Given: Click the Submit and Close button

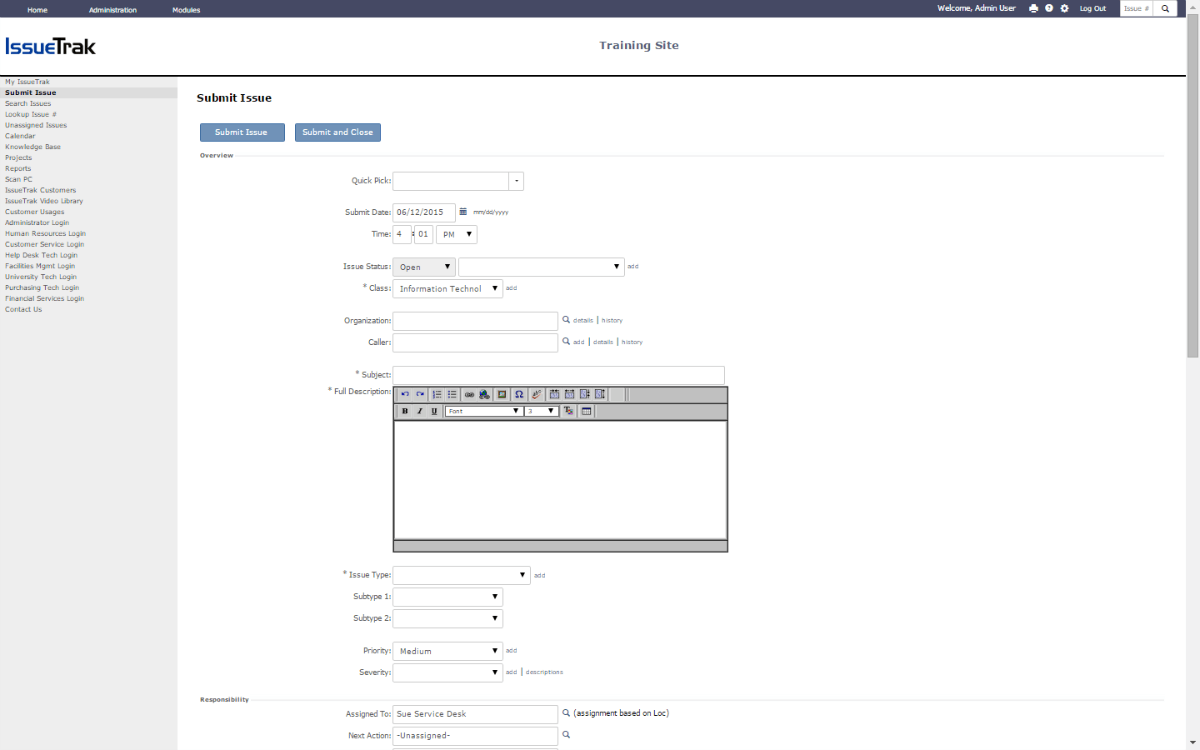Looking at the screenshot, I should (338, 132).
